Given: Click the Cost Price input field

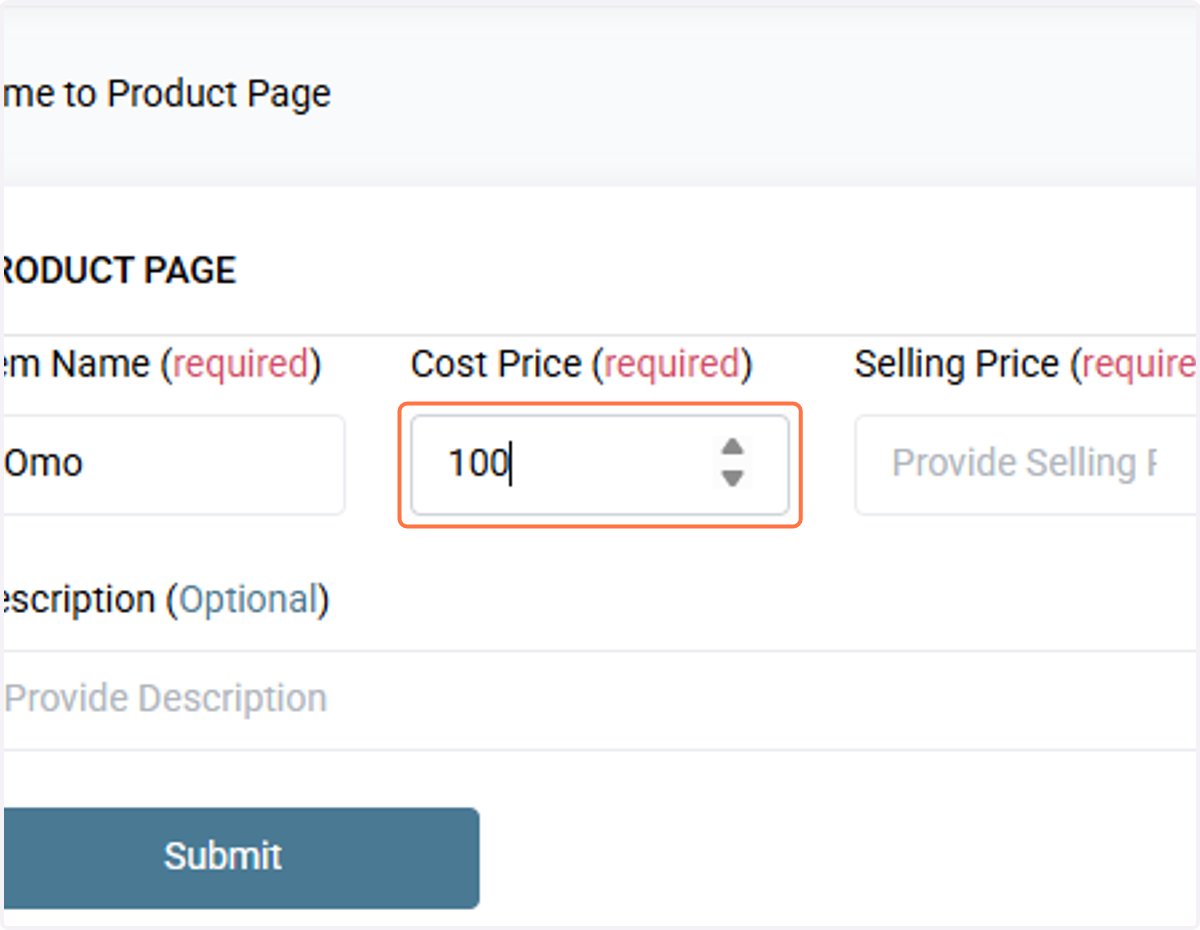Looking at the screenshot, I should pos(600,465).
